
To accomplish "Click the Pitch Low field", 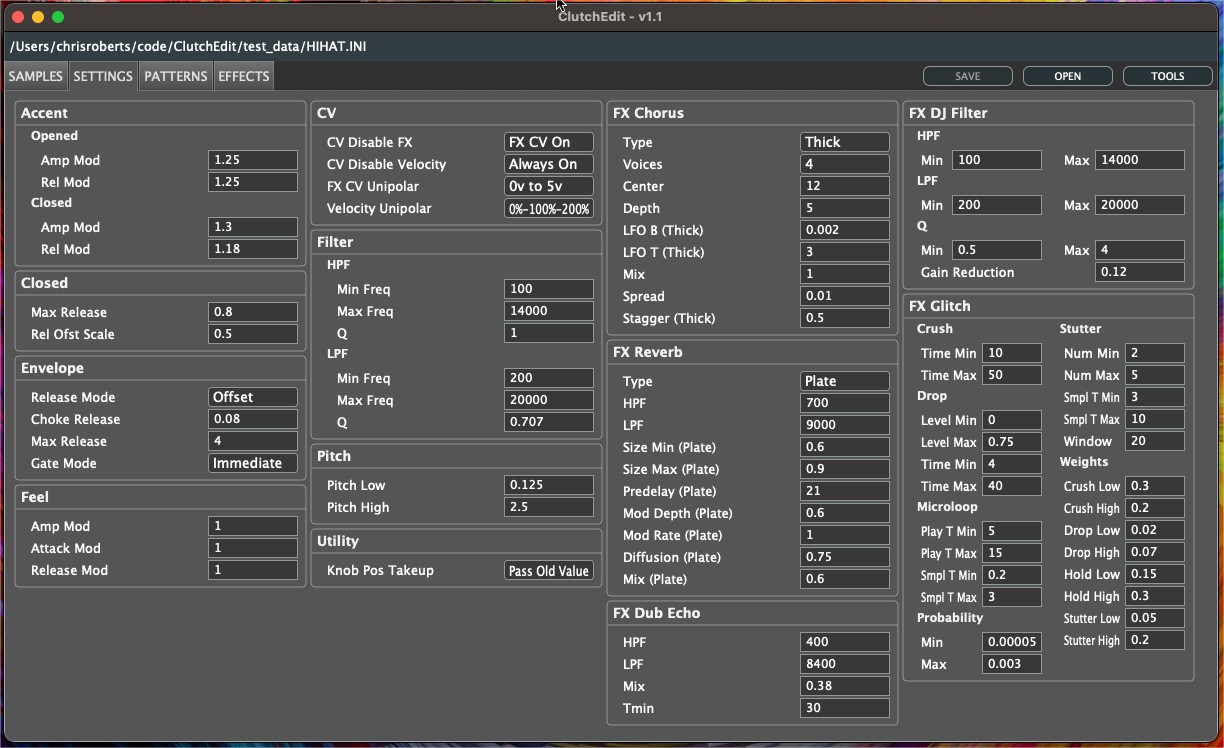I will pos(549,485).
